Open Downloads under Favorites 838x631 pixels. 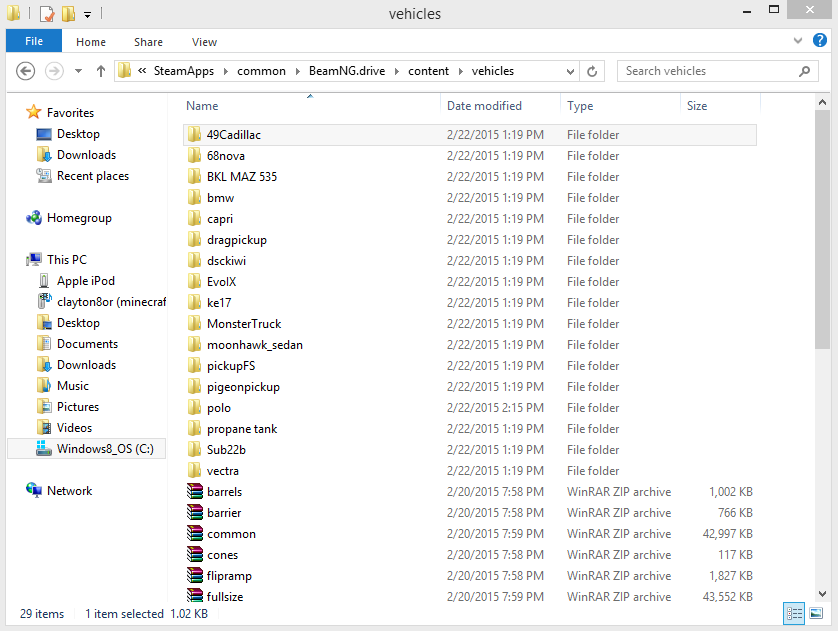coord(86,154)
